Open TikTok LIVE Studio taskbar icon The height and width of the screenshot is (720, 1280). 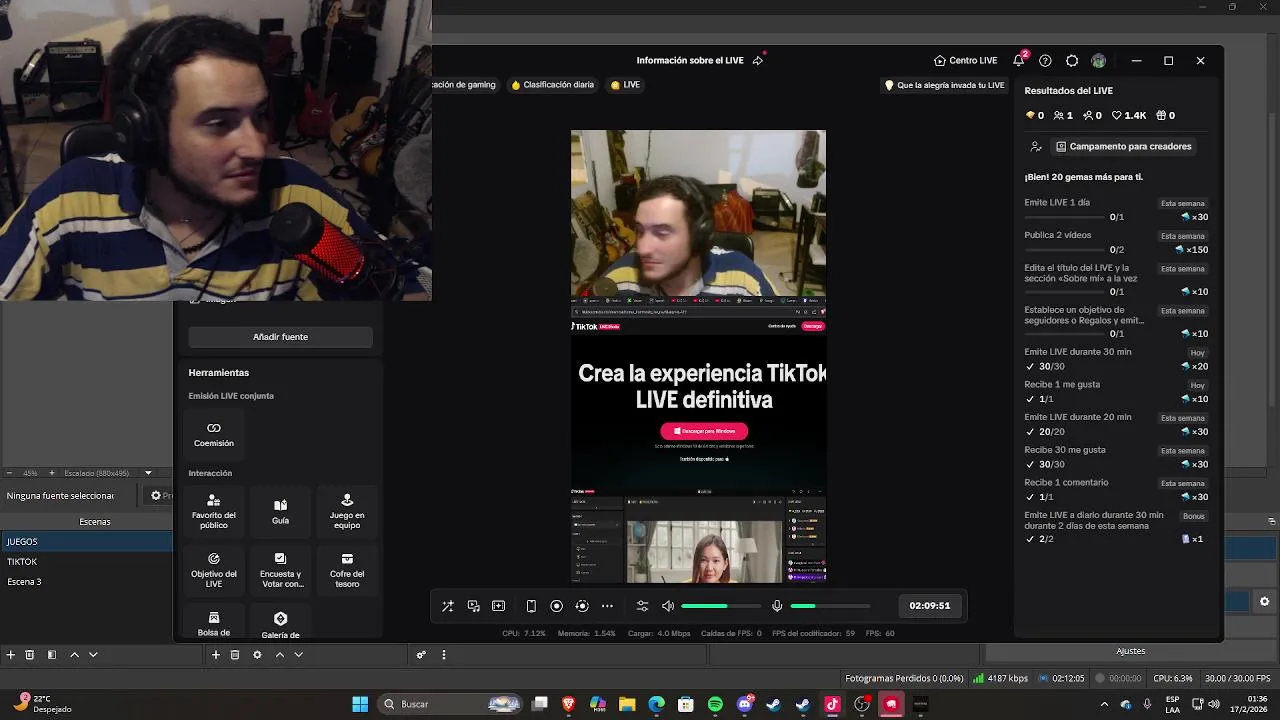pos(832,704)
